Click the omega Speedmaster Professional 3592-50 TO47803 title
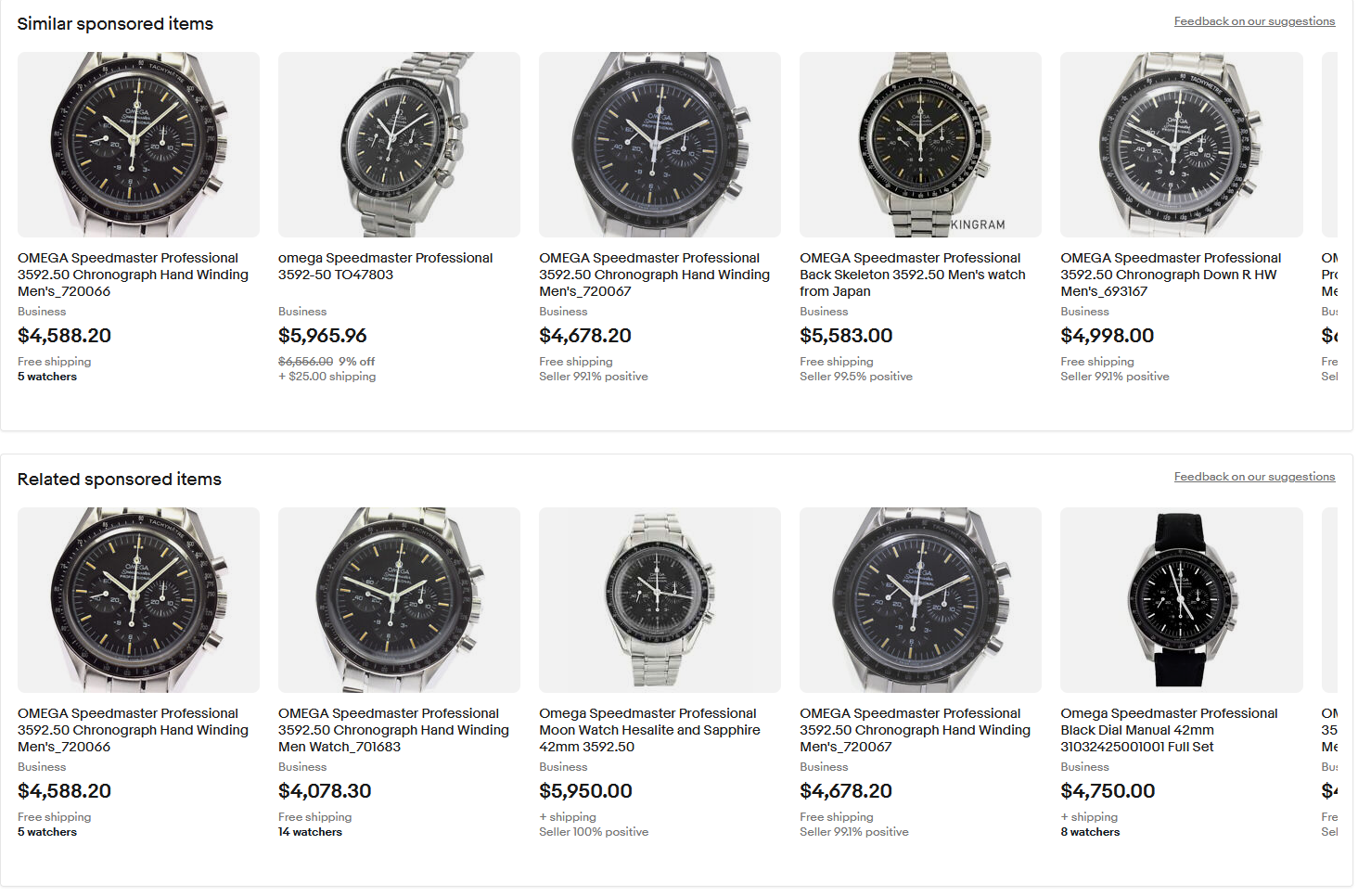 (385, 266)
